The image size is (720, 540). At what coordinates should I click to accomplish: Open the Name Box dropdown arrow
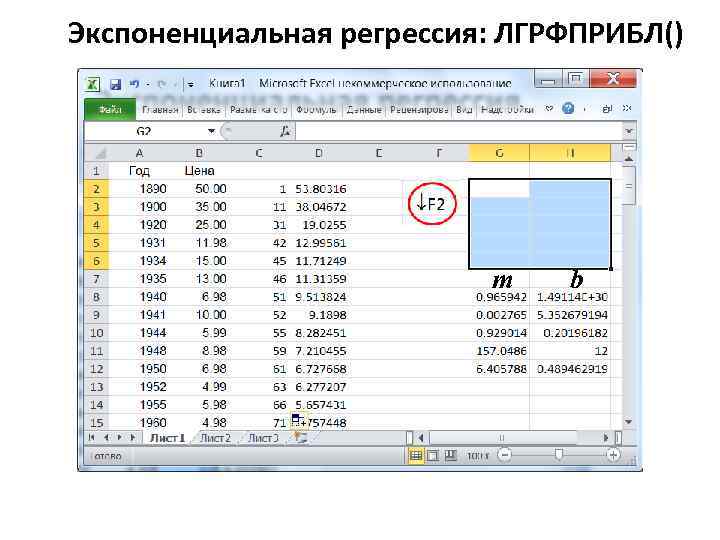[211, 131]
